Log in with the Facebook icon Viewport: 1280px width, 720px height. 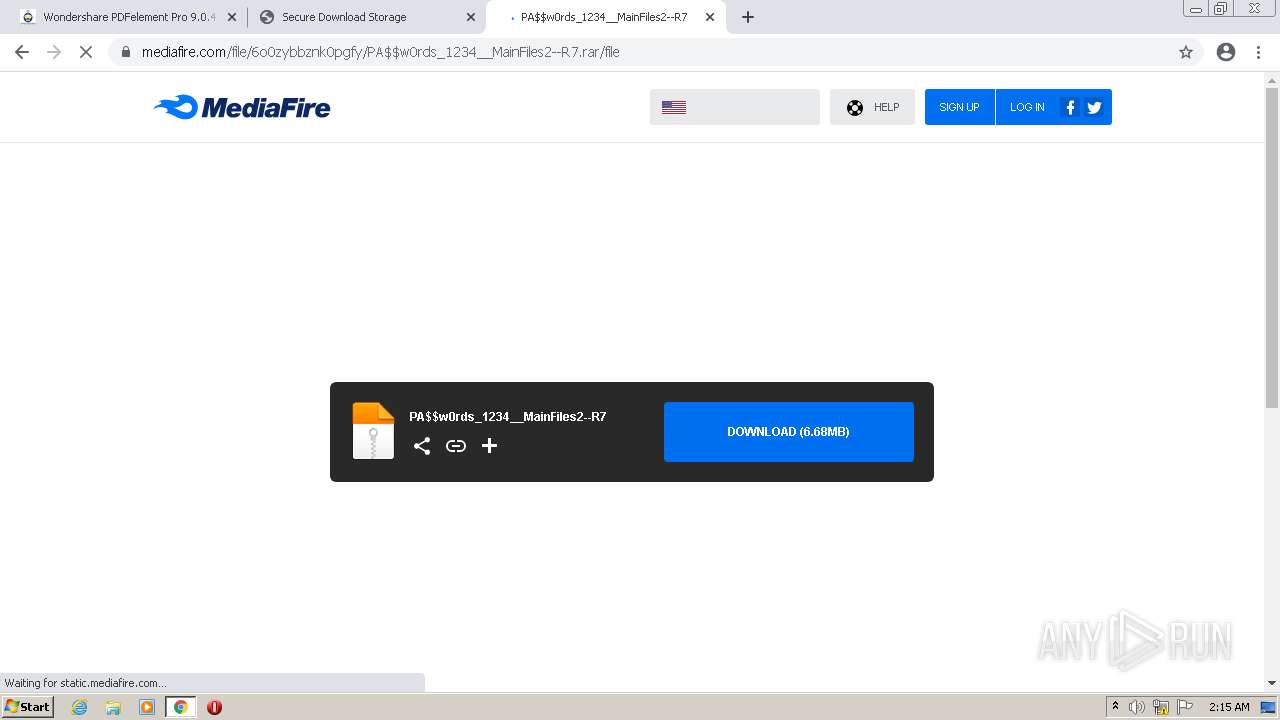tap(1070, 107)
